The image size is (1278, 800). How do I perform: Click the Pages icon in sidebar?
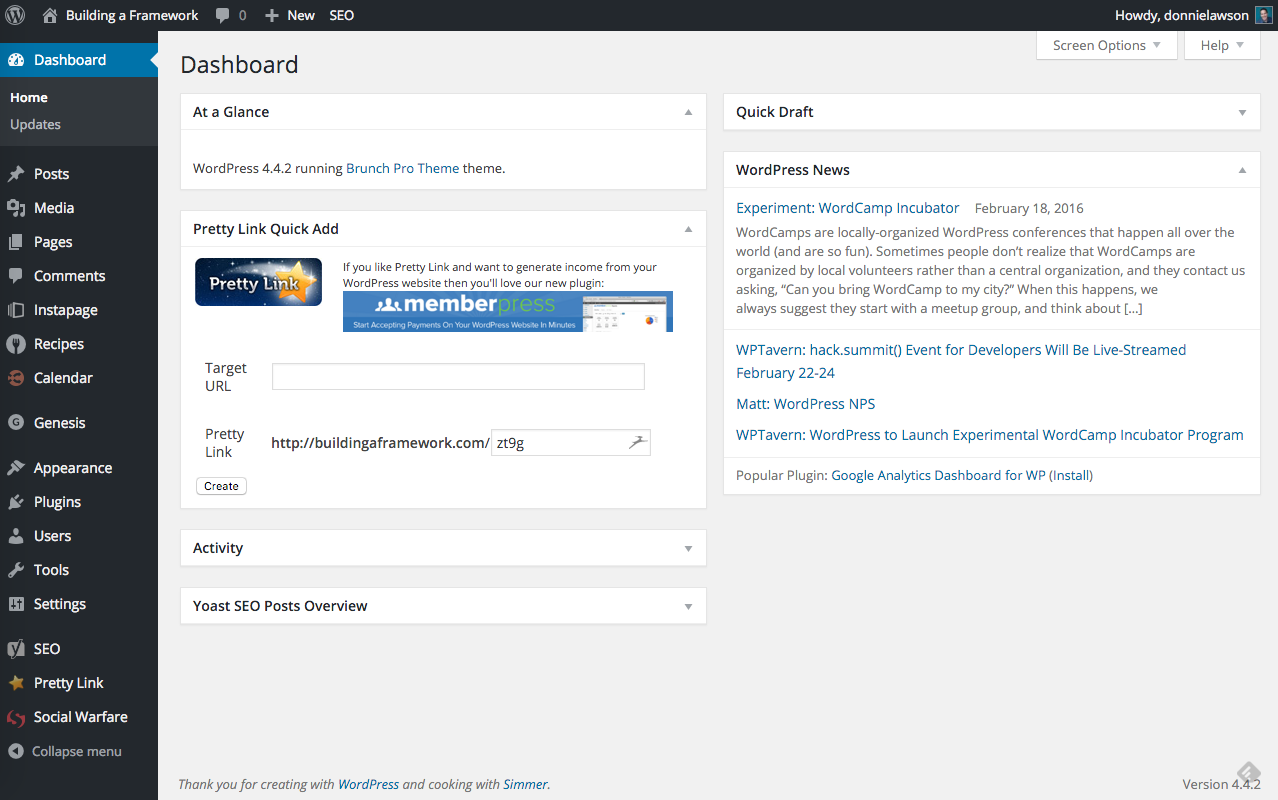(x=16, y=242)
